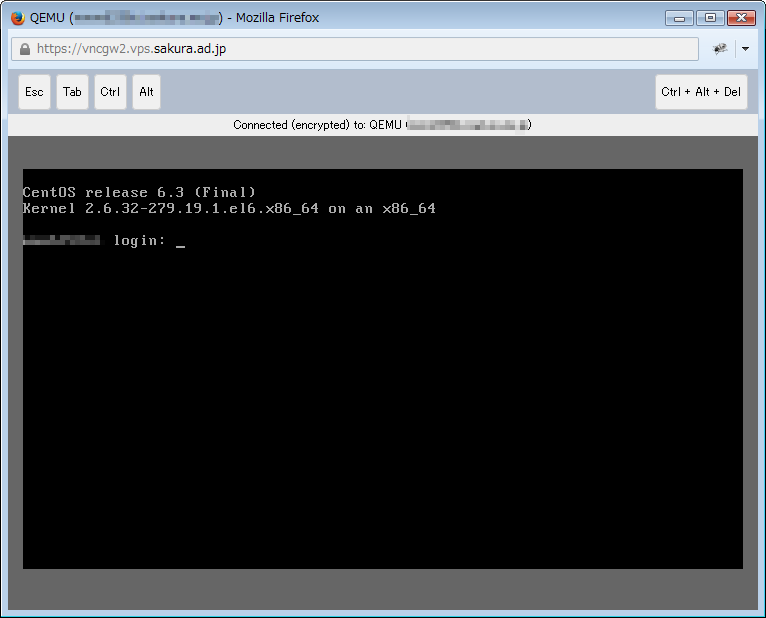Click the 'CentOS release 6.3 (Final)' line
Image resolution: width=766 pixels, height=618 pixels.
[x=139, y=192]
